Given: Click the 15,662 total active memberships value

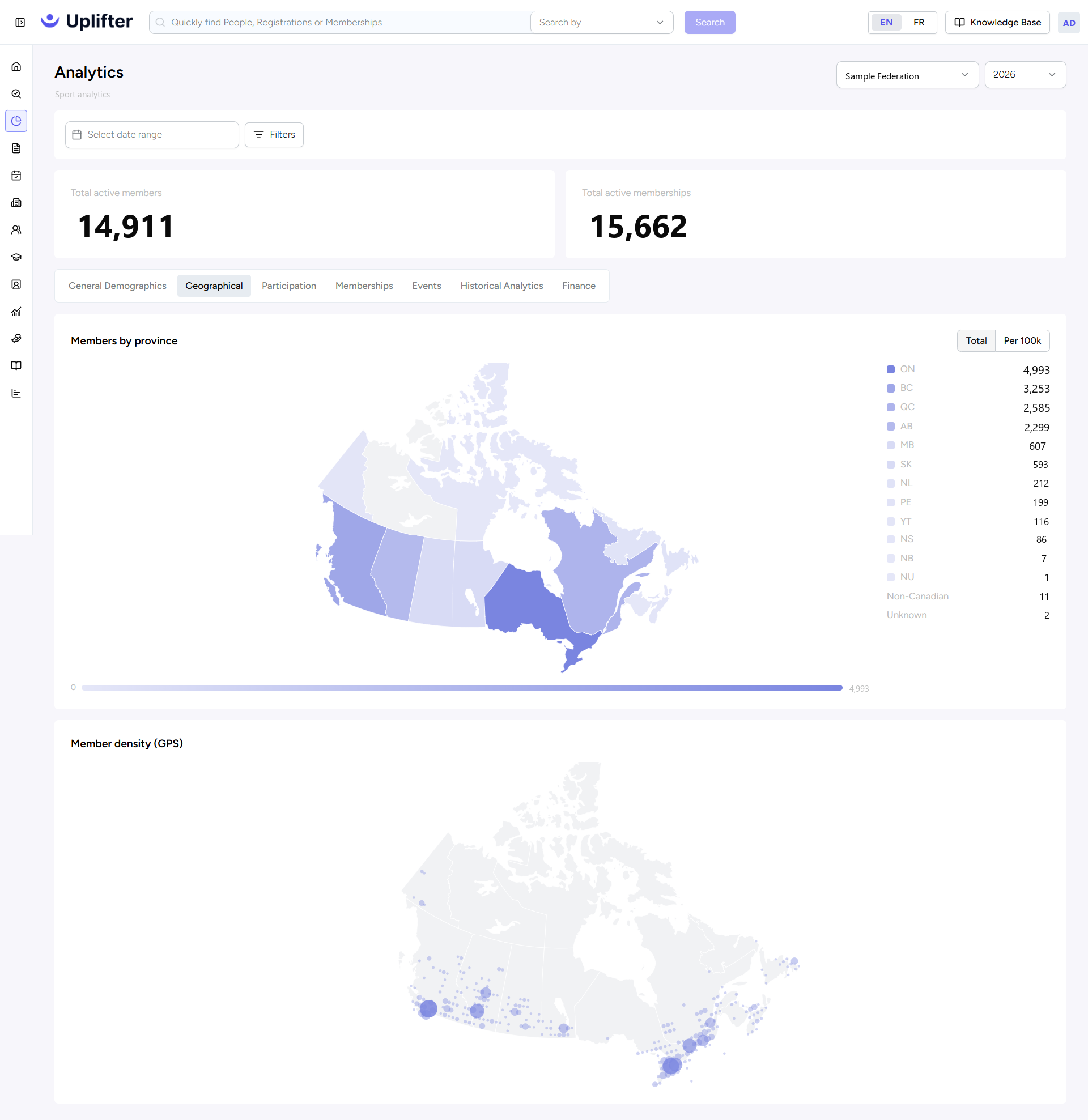Looking at the screenshot, I should (x=638, y=226).
